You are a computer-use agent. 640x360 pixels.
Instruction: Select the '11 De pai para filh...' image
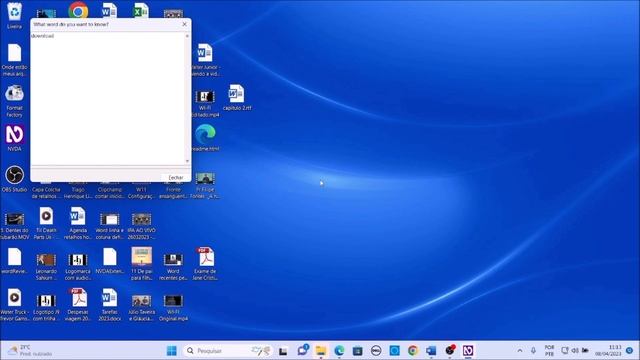pyautogui.click(x=142, y=264)
